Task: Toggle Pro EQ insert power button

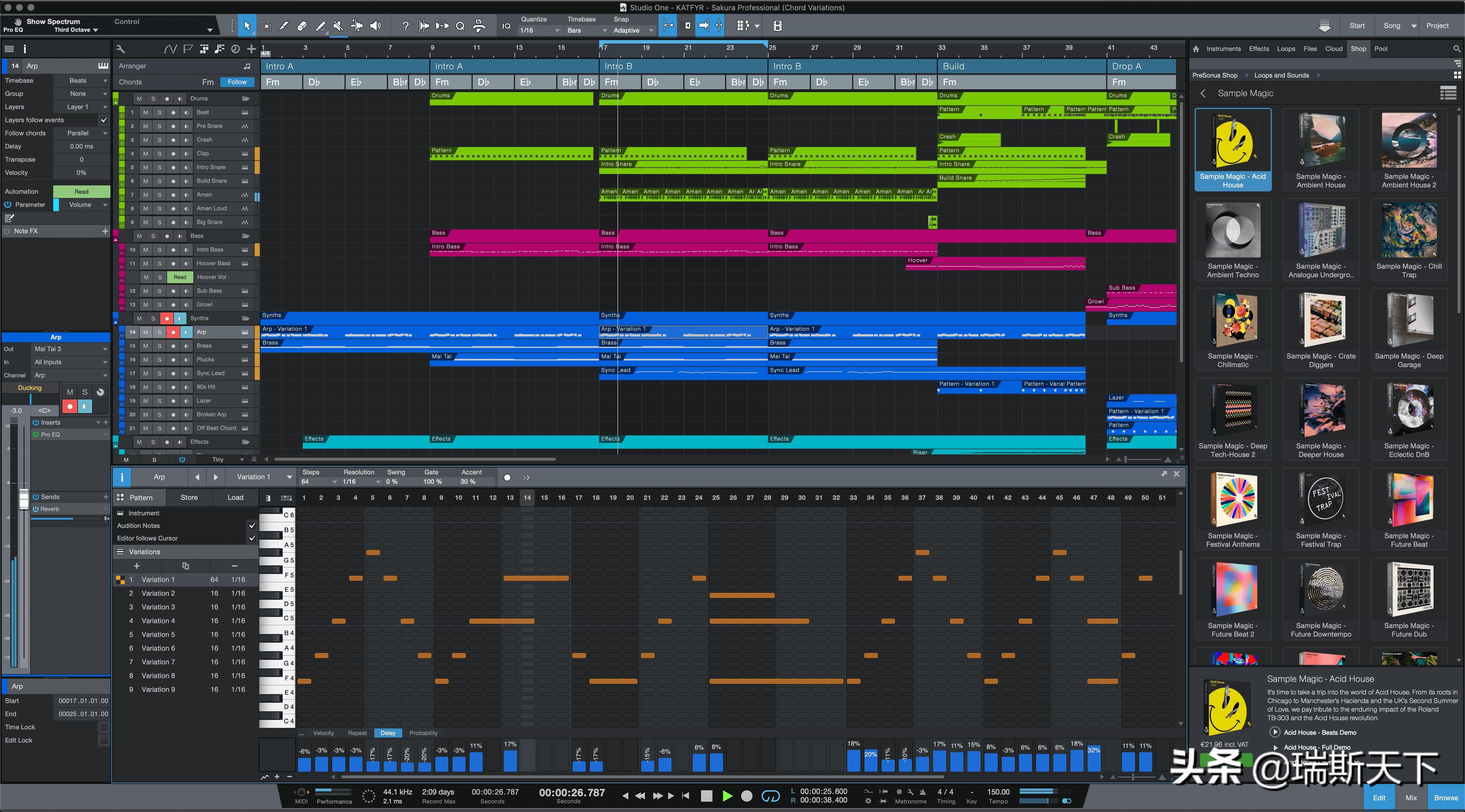Action: (36, 434)
